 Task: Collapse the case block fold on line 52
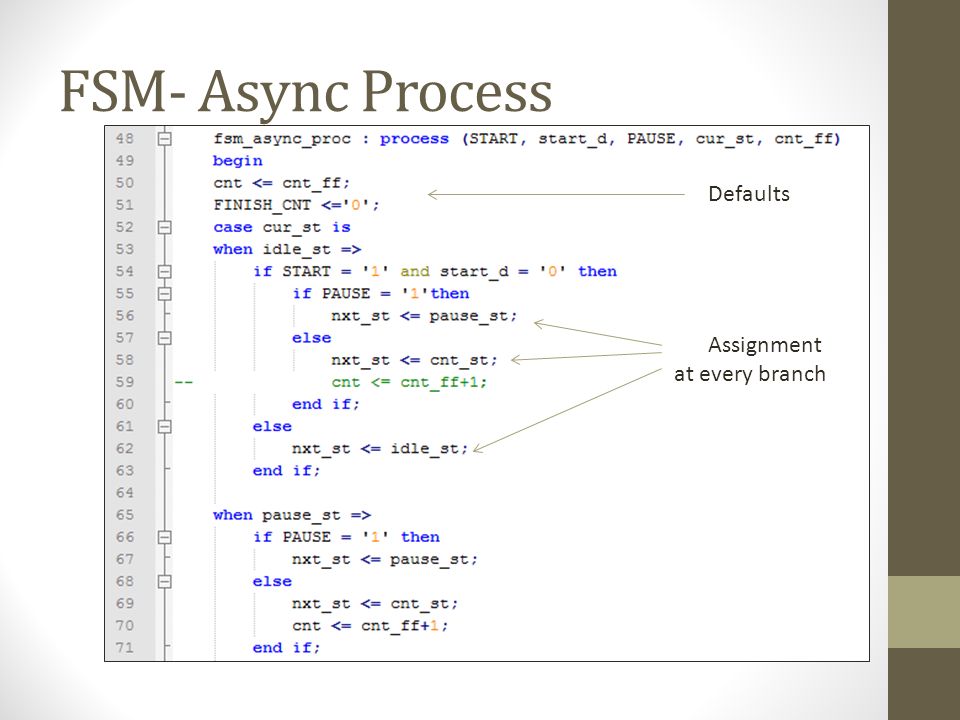tap(164, 227)
